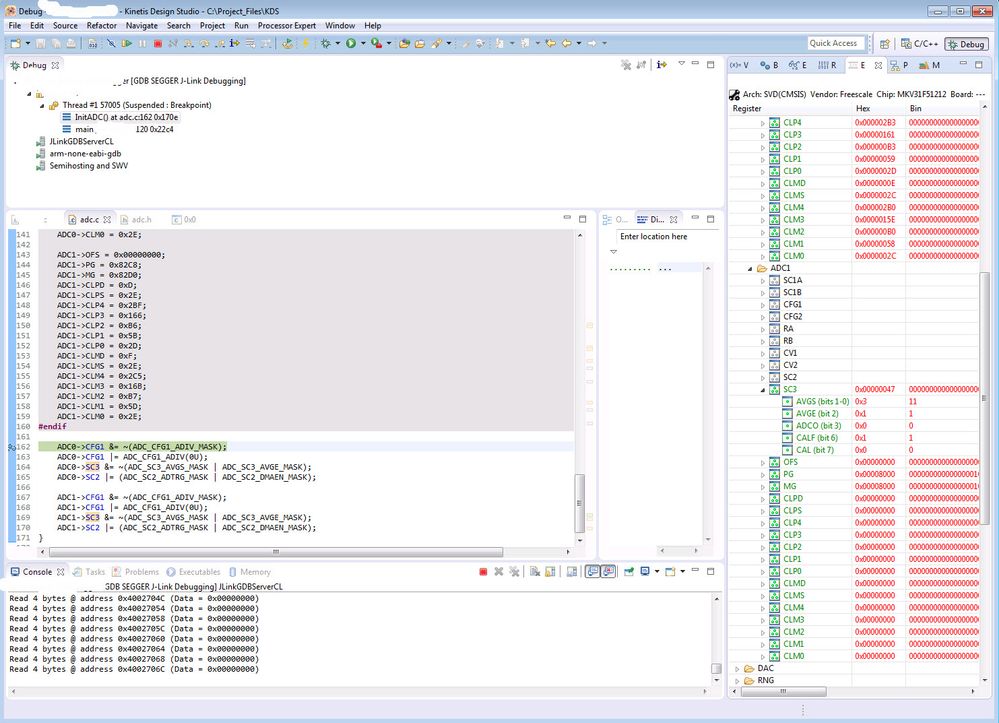
Task: Collapse the SC3 register node
Action: [763, 390]
